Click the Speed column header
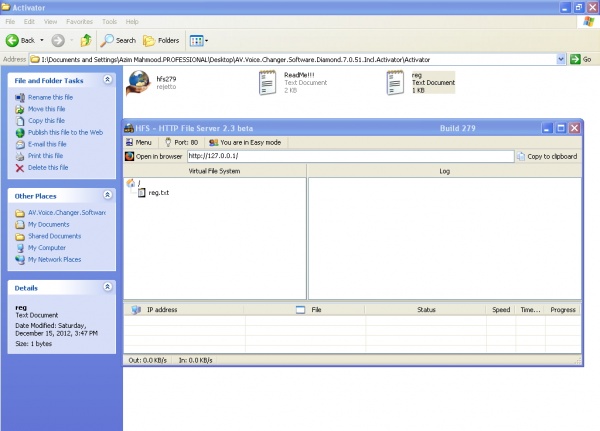This screenshot has height=431, width=600. click(x=501, y=310)
